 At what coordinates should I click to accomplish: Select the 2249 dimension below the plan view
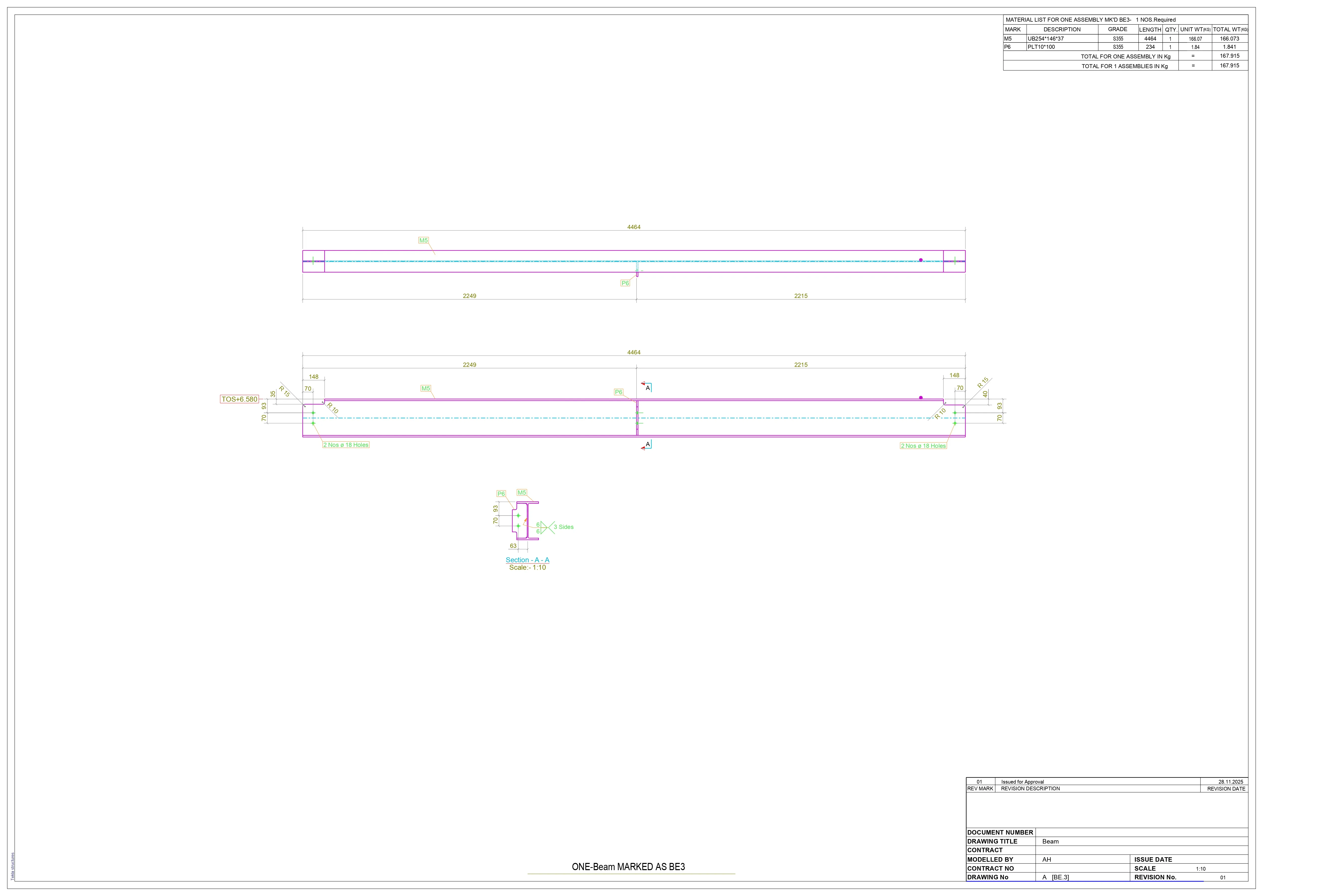(x=469, y=296)
